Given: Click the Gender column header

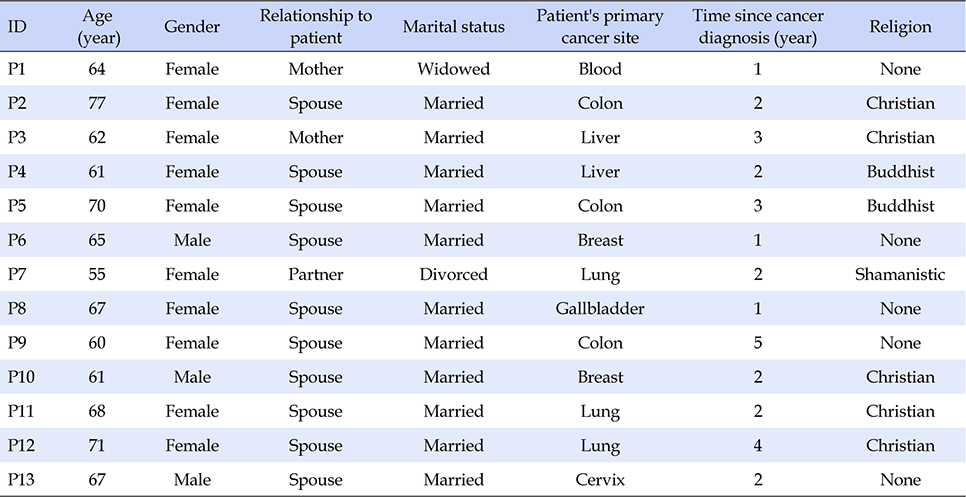Looking at the screenshot, I should (192, 27).
